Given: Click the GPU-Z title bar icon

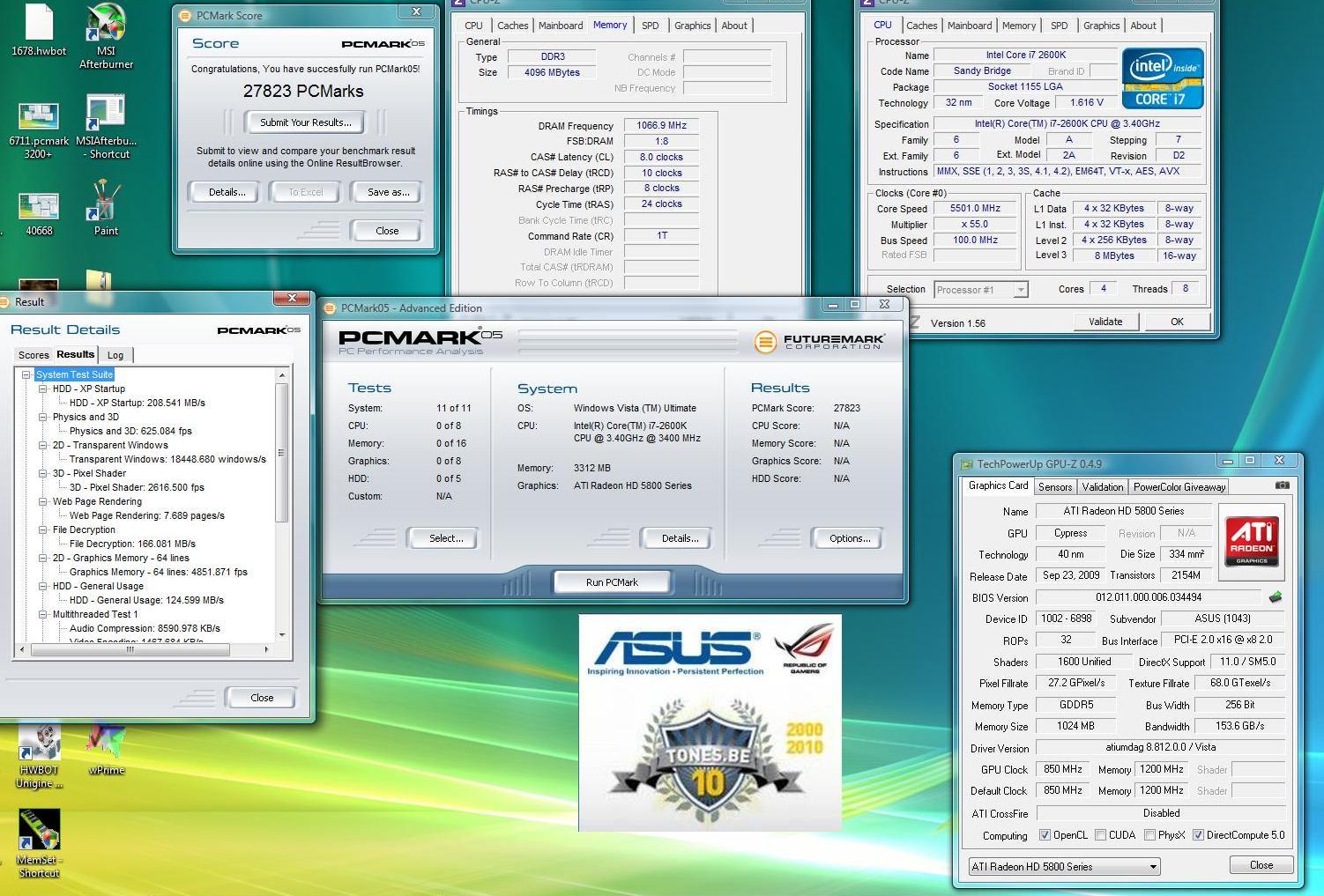Looking at the screenshot, I should [967, 464].
